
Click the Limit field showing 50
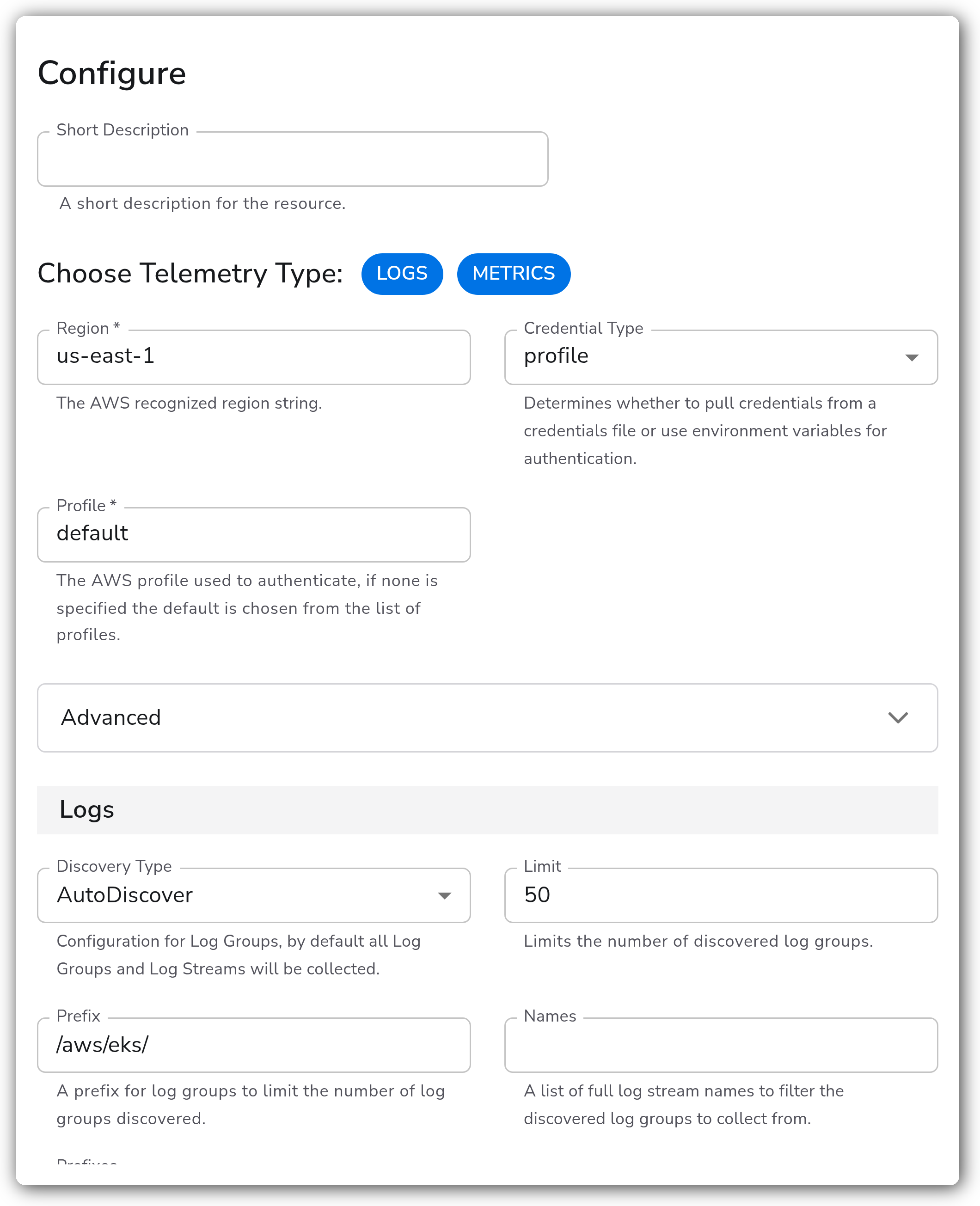coord(721,895)
